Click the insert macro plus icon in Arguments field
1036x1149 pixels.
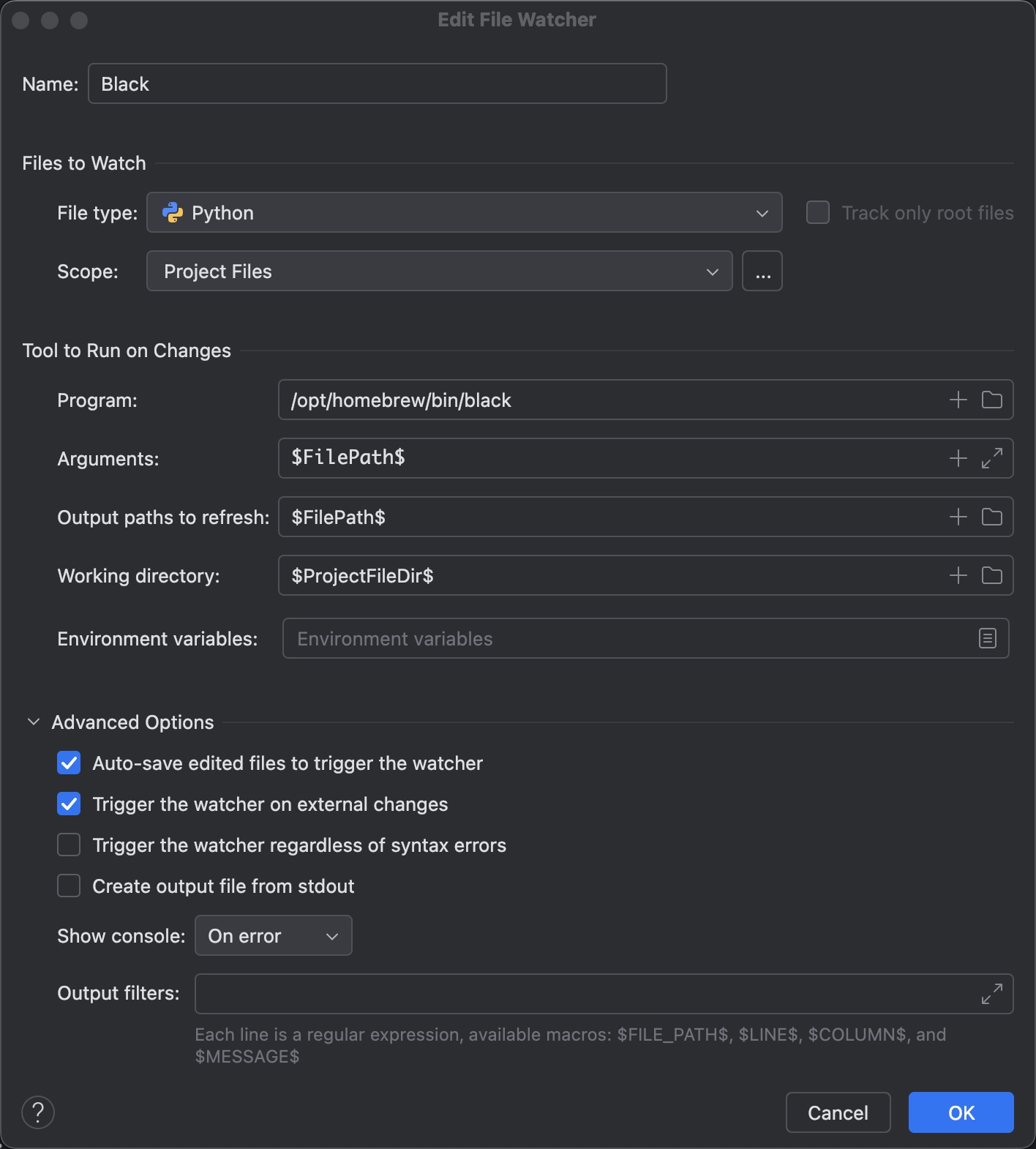pos(958,458)
